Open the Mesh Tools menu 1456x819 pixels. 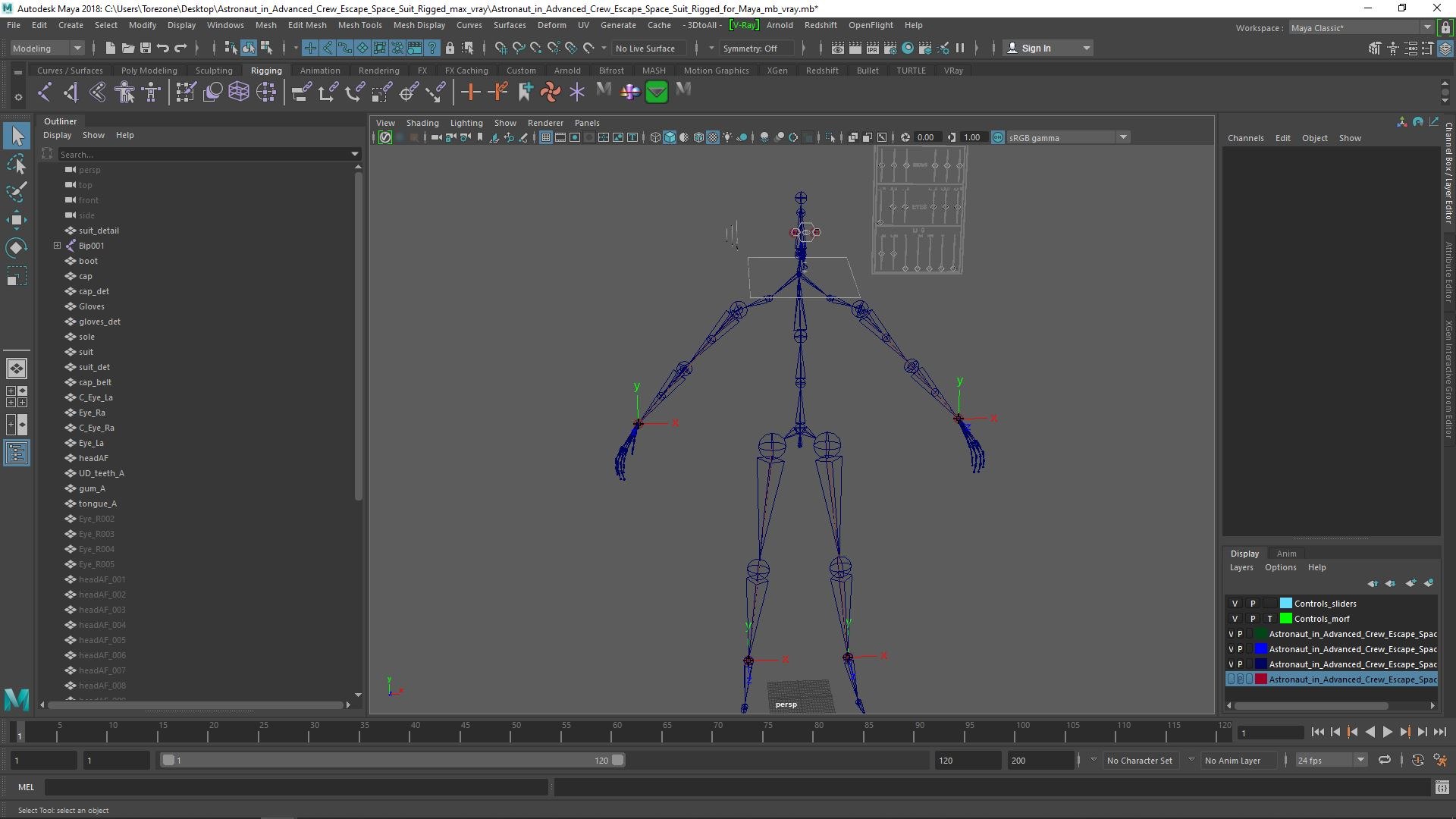point(359,25)
